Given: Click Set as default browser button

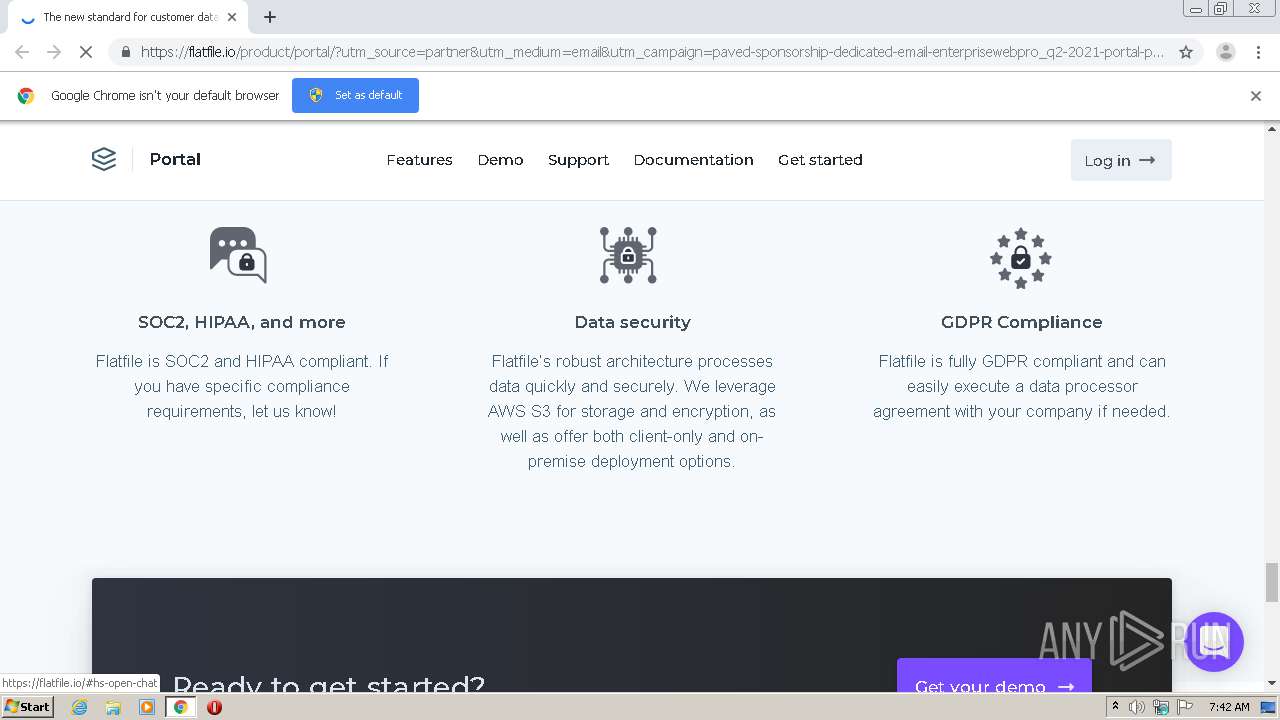Looking at the screenshot, I should point(355,95).
